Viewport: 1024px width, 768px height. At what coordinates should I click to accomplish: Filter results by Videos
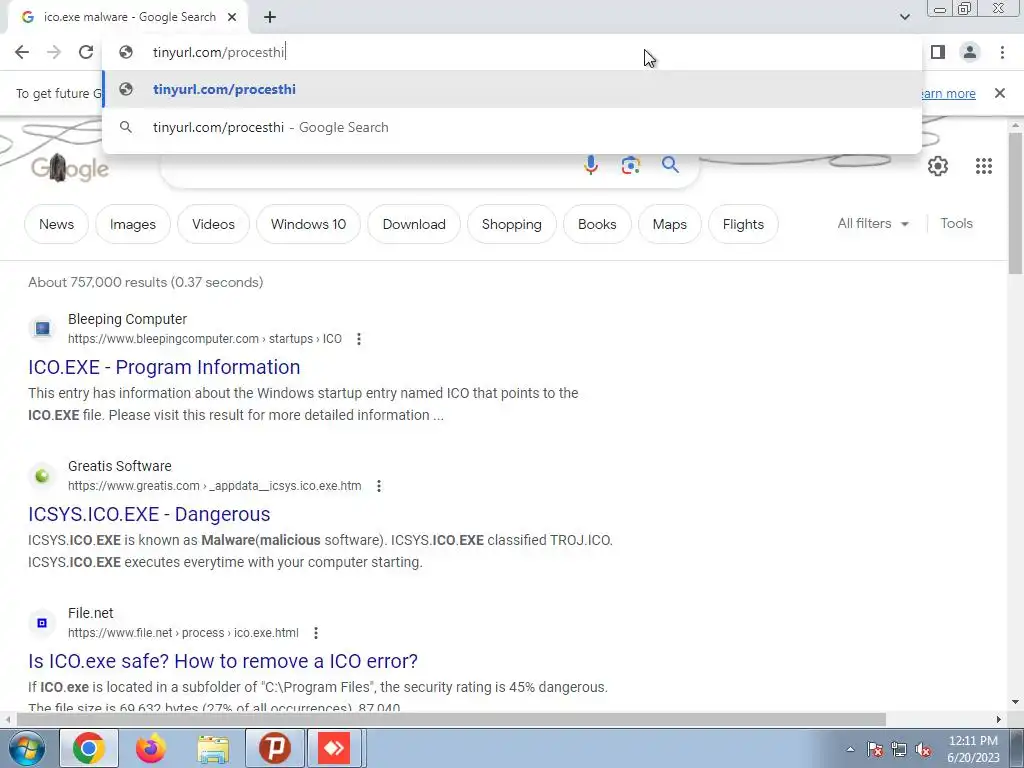point(214,224)
